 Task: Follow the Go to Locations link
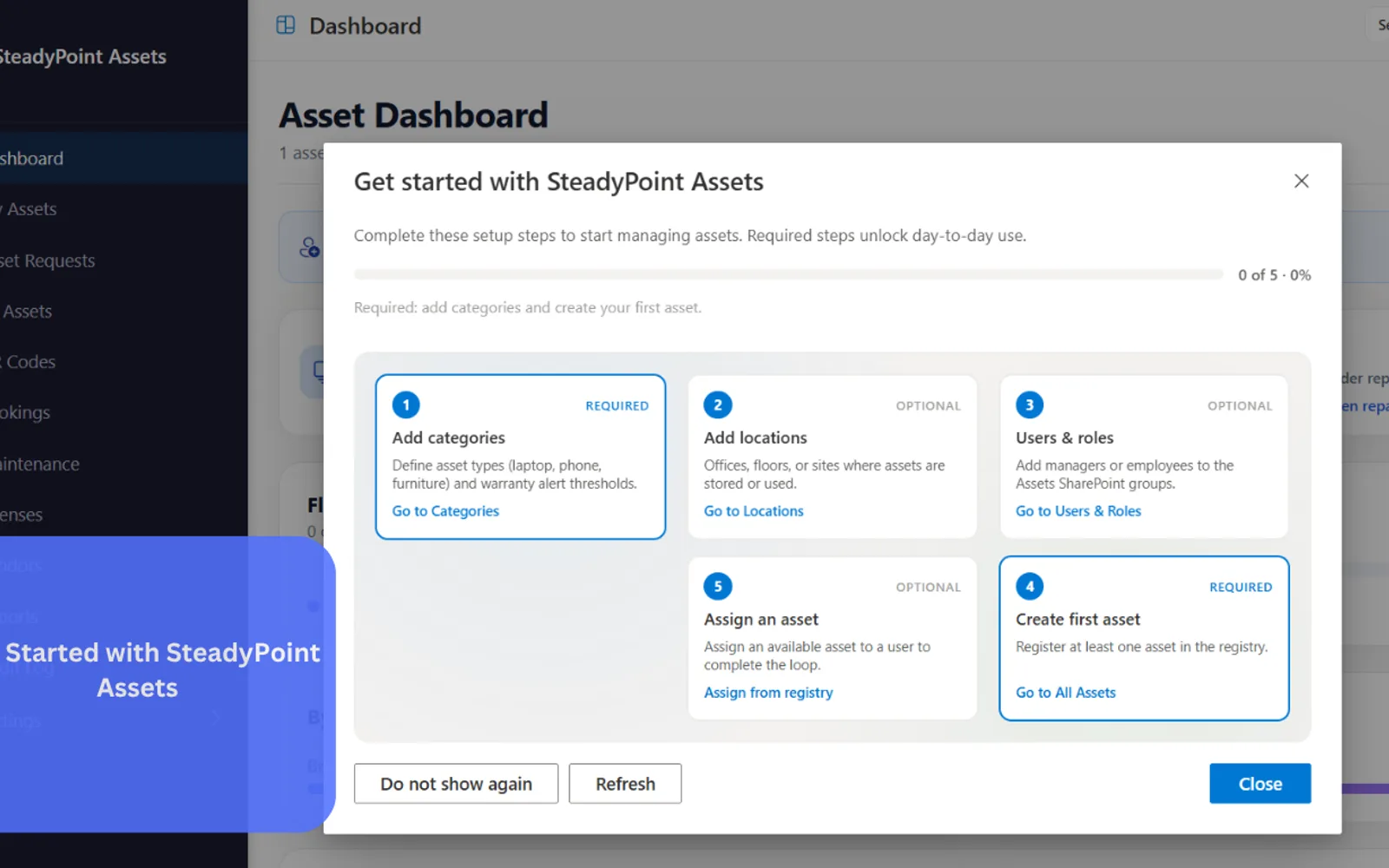click(x=754, y=511)
